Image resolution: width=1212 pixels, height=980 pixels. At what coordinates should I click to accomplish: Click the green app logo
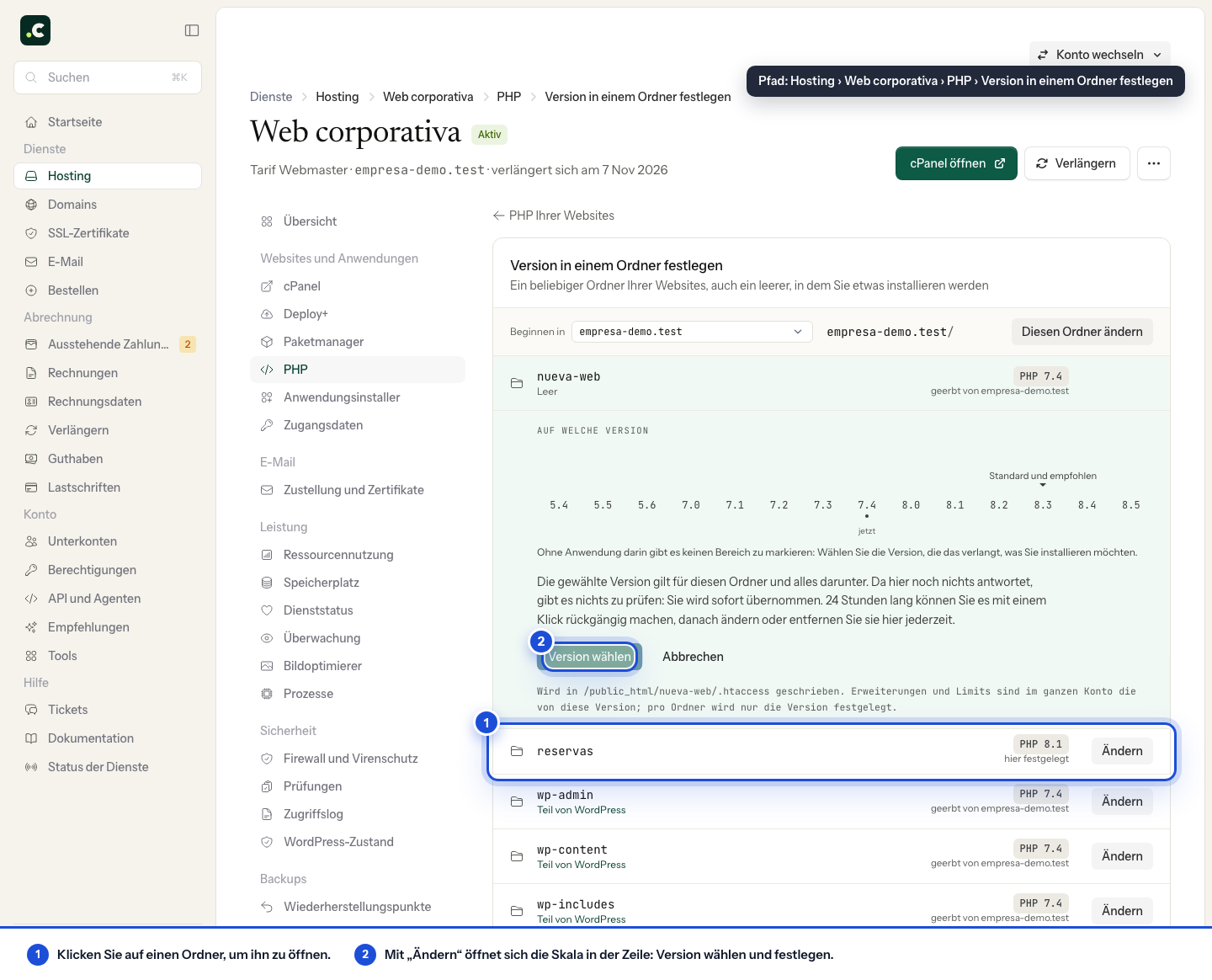(35, 30)
